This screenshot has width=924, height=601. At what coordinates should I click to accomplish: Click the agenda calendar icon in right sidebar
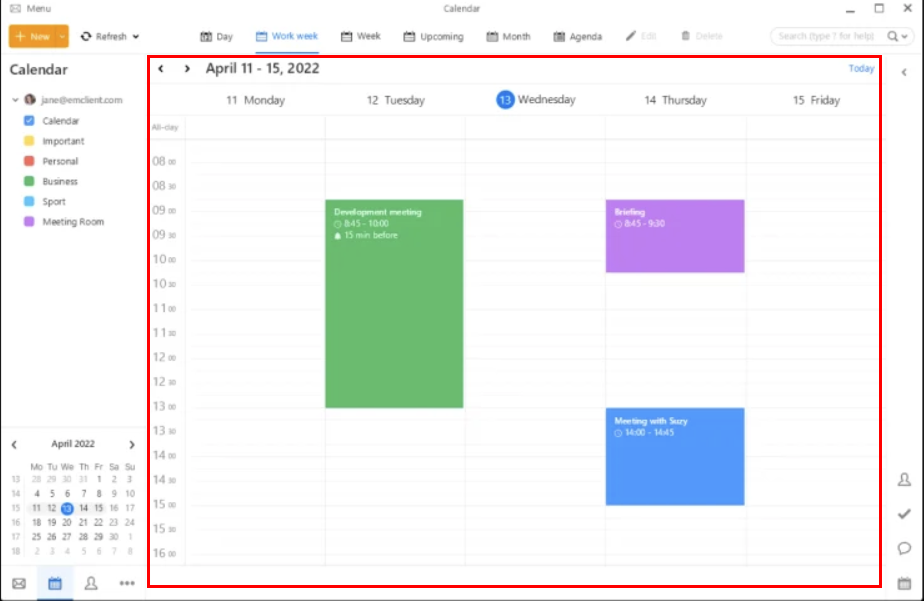(904, 583)
